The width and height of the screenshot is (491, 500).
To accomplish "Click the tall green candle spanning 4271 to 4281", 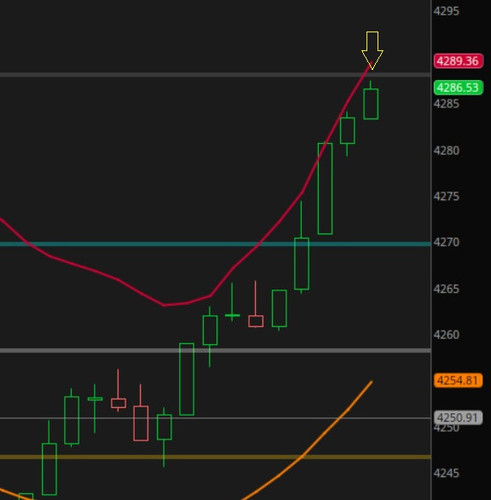I will pyautogui.click(x=325, y=189).
